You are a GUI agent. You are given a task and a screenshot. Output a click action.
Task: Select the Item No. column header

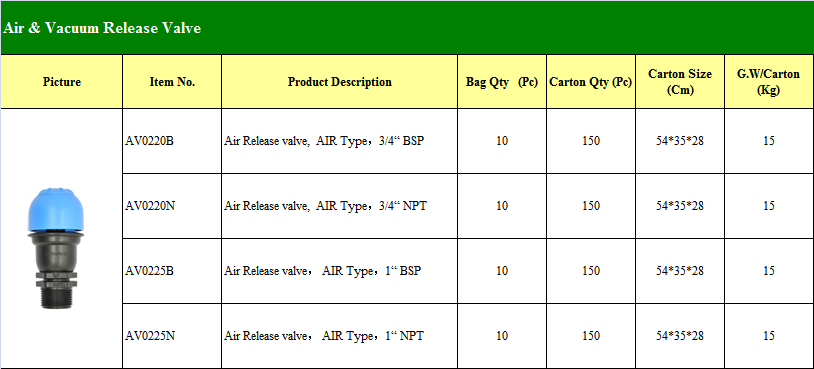pos(172,82)
